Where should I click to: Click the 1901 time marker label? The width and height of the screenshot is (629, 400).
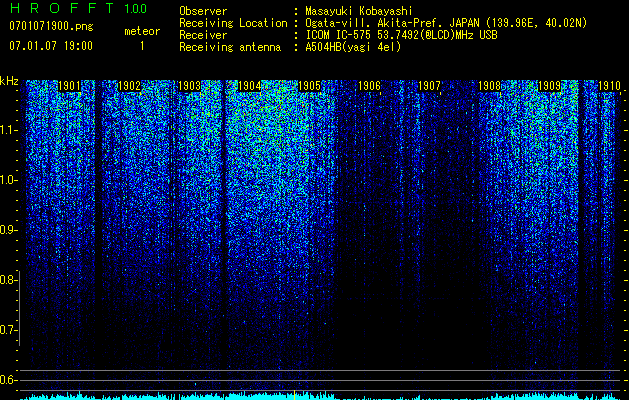pyautogui.click(x=69, y=86)
